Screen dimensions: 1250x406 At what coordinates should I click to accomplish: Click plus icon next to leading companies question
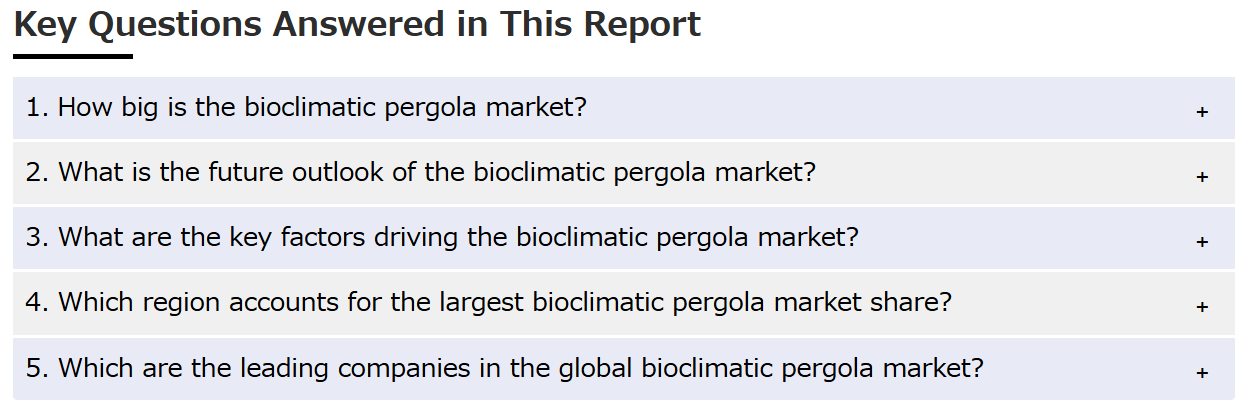pyautogui.click(x=1202, y=373)
